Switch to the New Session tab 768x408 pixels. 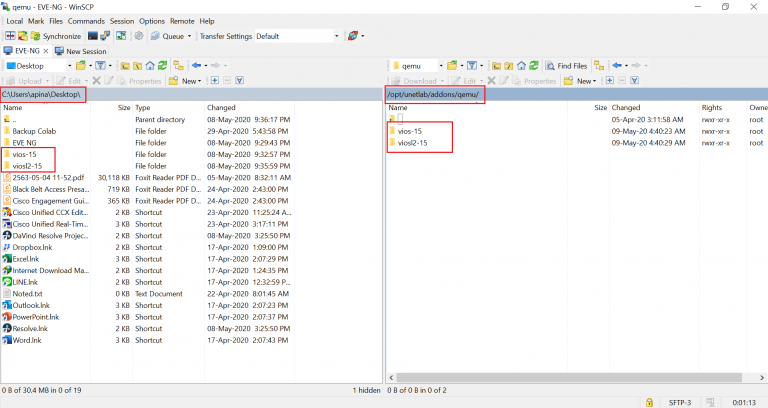click(80, 51)
